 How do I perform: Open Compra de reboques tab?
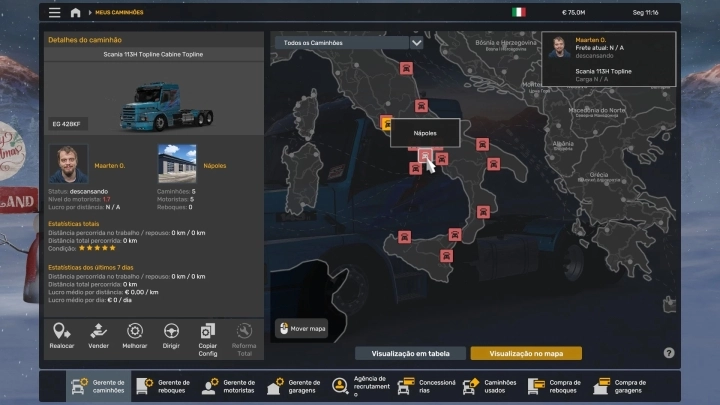point(555,386)
